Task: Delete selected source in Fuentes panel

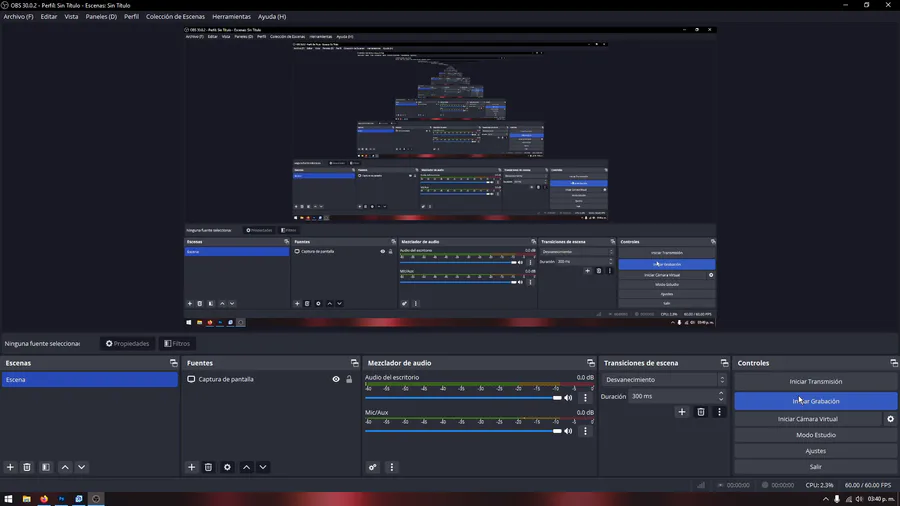Action: point(208,467)
